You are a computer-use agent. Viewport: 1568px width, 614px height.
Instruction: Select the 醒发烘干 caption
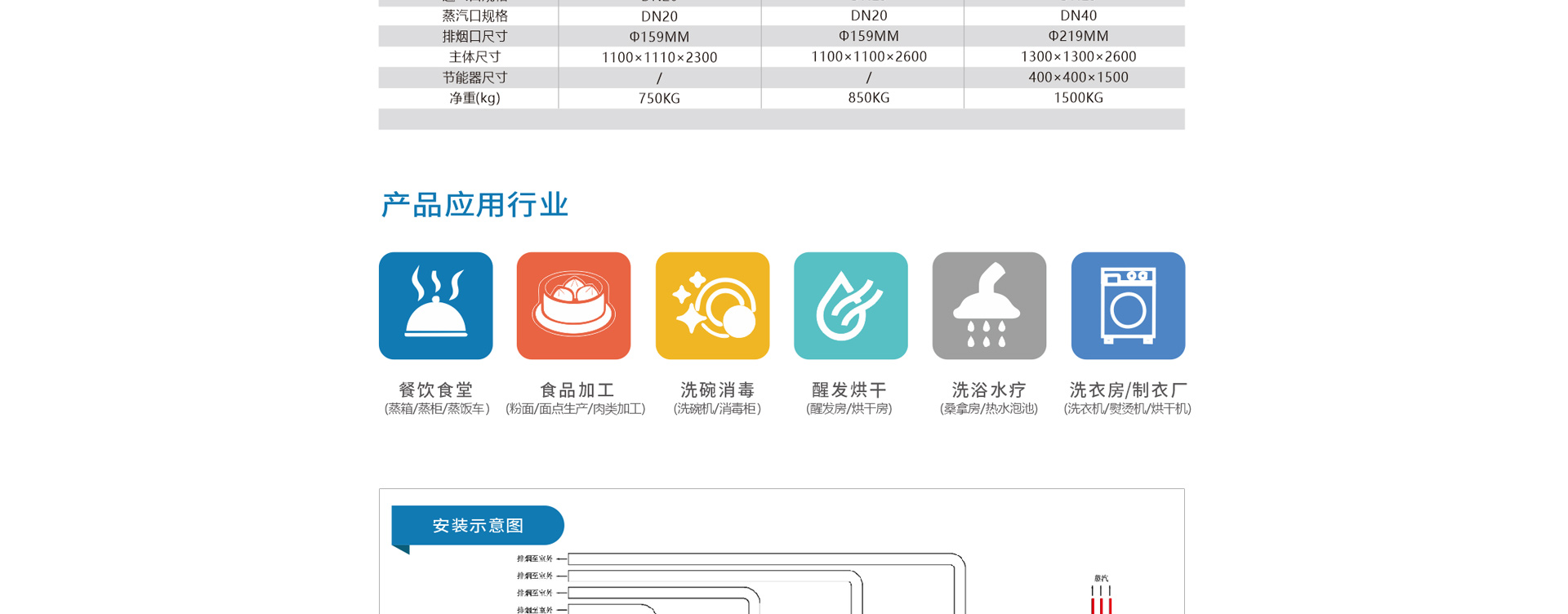(849, 389)
